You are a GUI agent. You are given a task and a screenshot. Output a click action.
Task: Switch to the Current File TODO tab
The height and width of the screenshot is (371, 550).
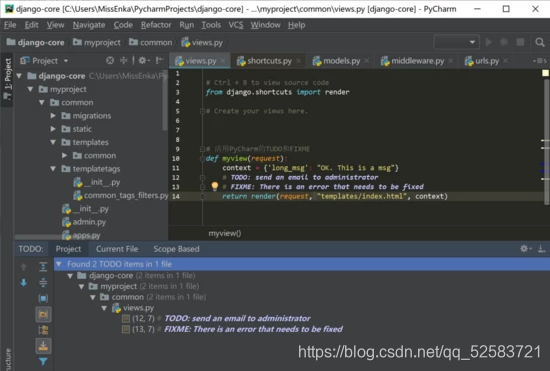tap(117, 249)
